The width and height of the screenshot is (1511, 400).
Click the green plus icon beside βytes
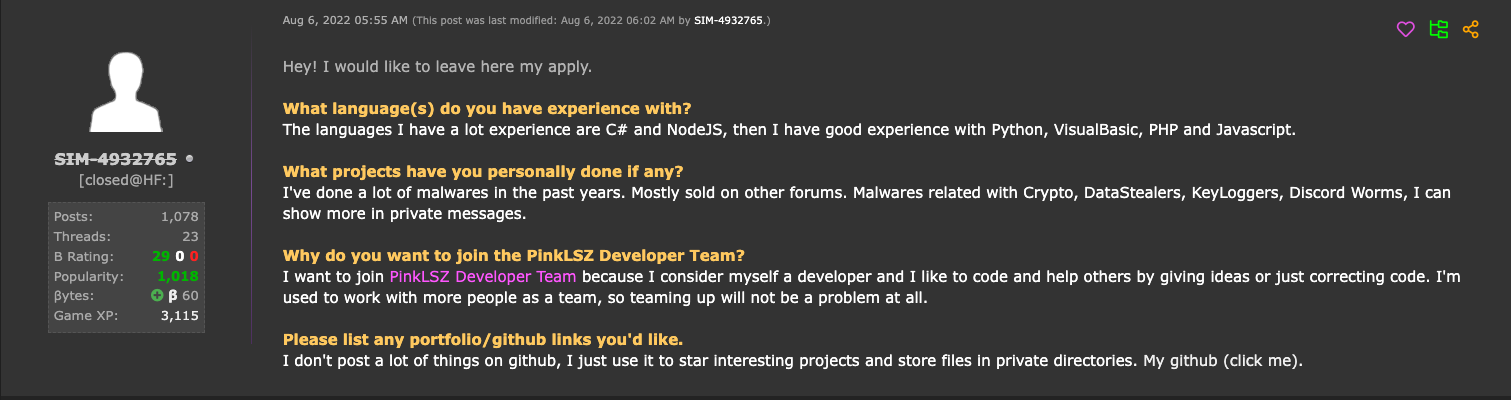pyautogui.click(x=157, y=296)
